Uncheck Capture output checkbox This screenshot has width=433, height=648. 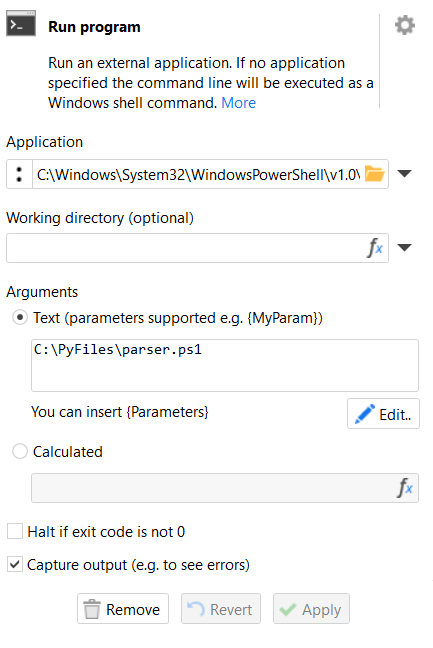click(15, 564)
